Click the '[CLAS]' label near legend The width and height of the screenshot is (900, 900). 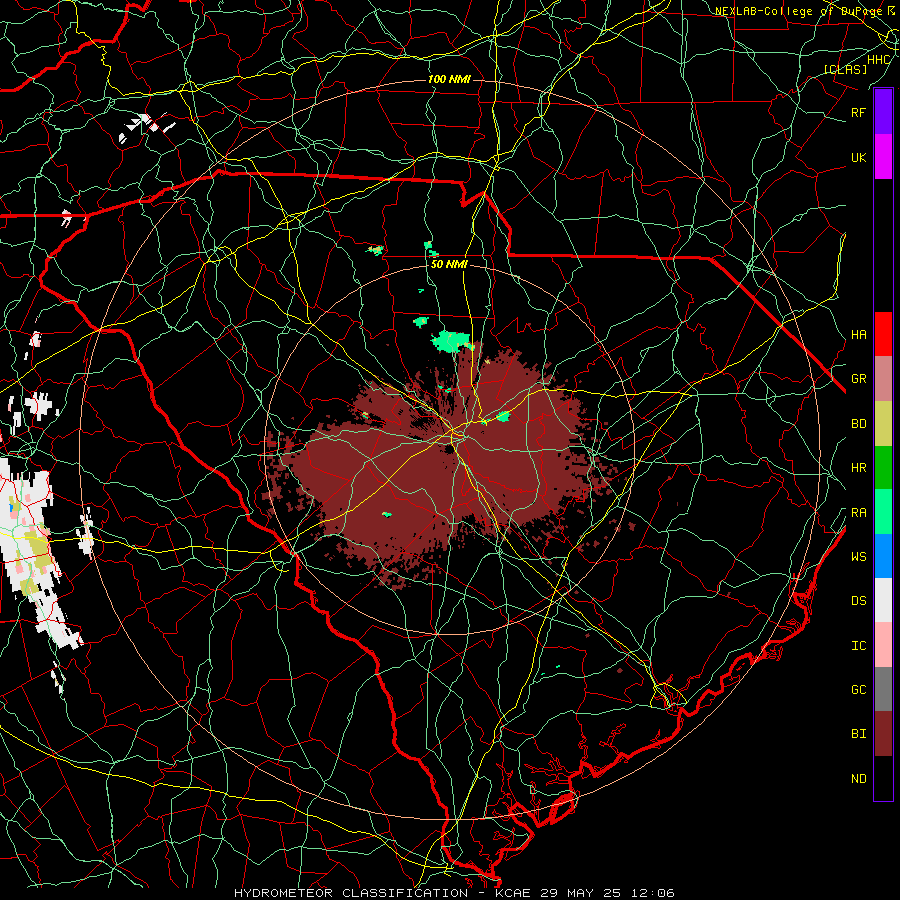(x=845, y=69)
